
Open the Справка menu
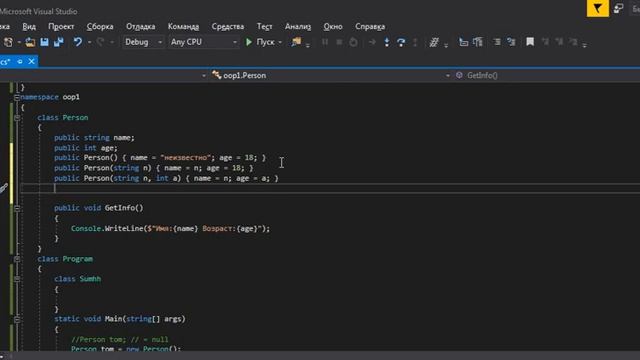click(370, 27)
